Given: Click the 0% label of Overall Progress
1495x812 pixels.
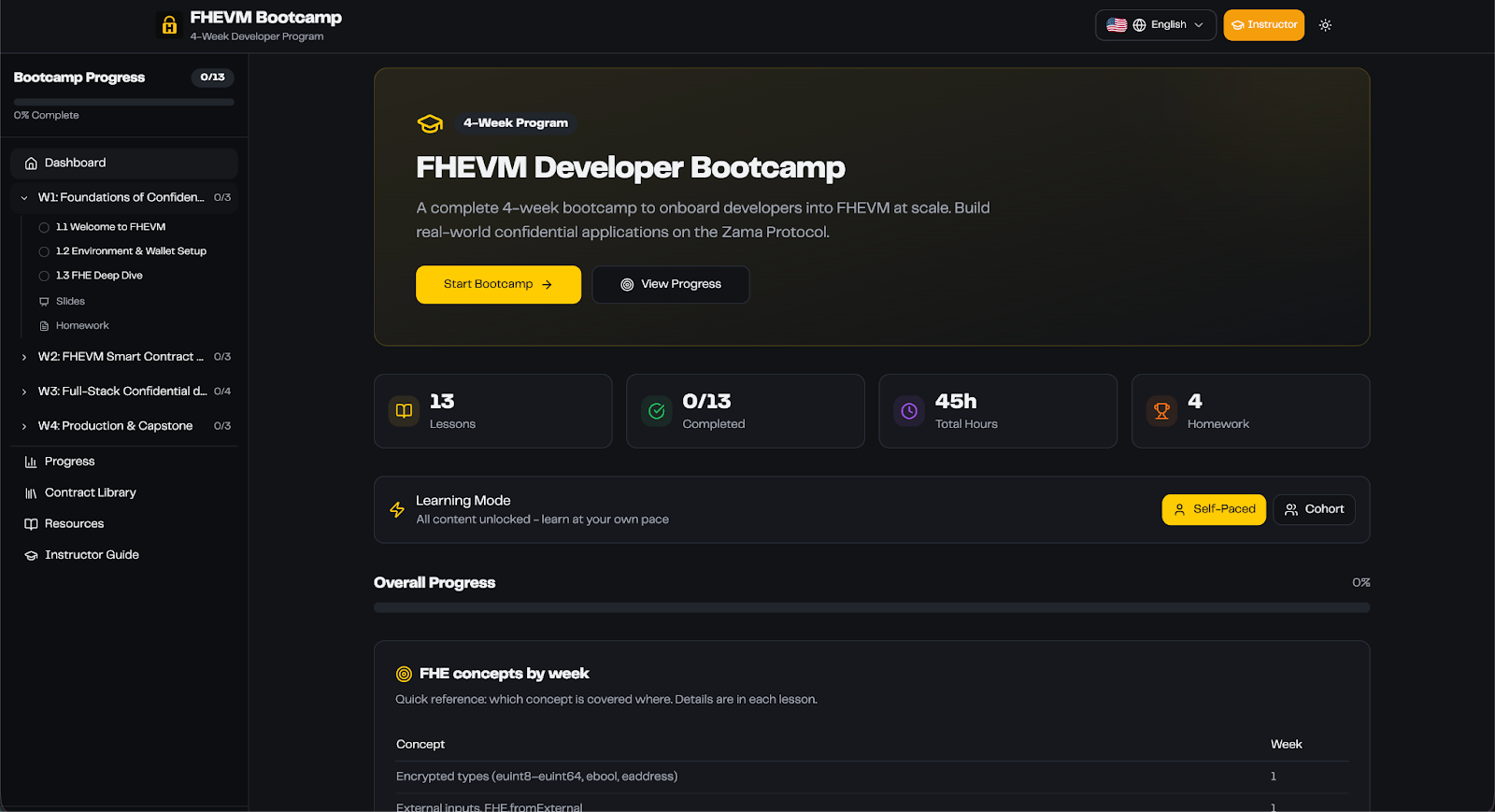Looking at the screenshot, I should tap(1361, 583).
